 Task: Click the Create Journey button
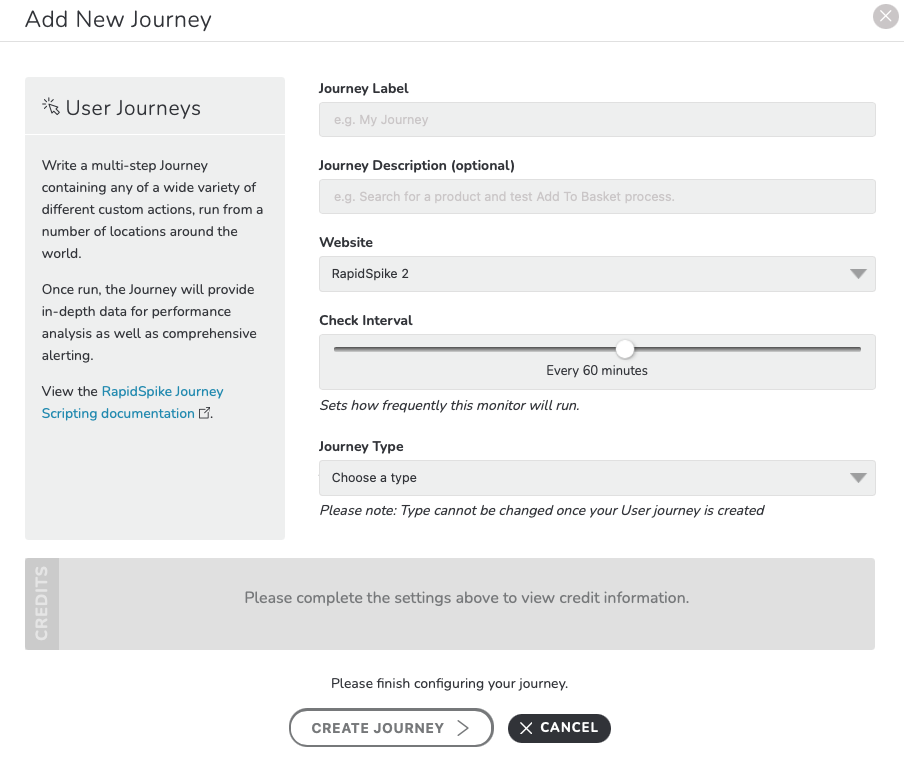click(391, 728)
